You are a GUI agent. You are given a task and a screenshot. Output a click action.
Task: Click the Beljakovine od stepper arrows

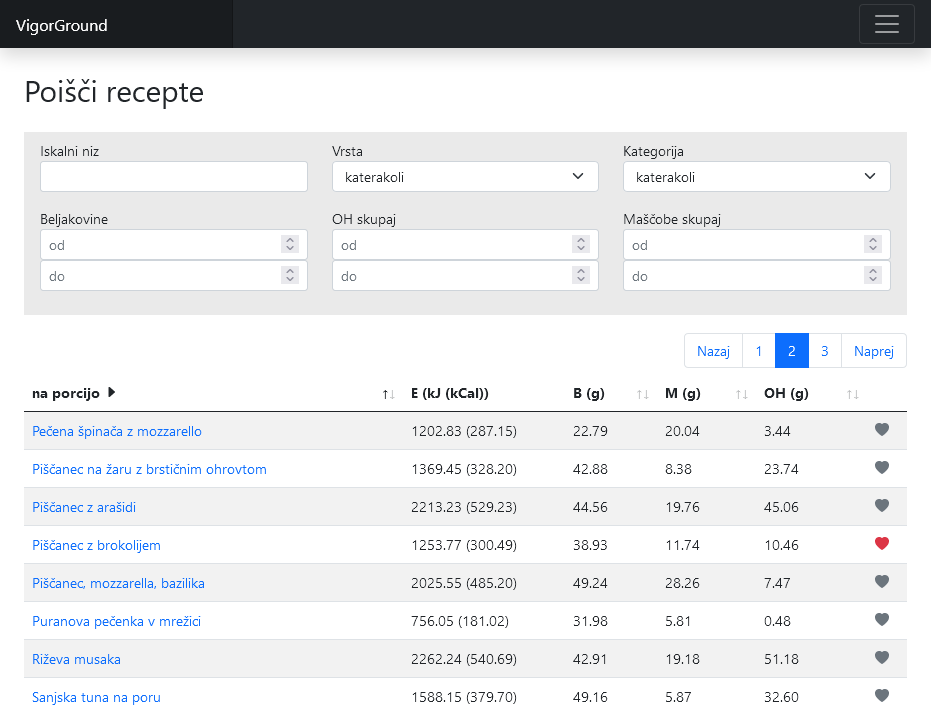[x=289, y=244]
